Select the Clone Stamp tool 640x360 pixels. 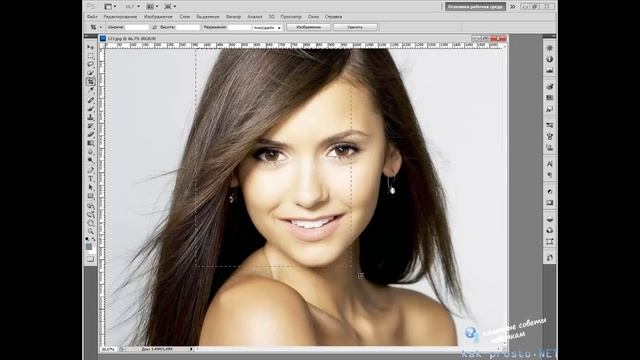pos(91,117)
